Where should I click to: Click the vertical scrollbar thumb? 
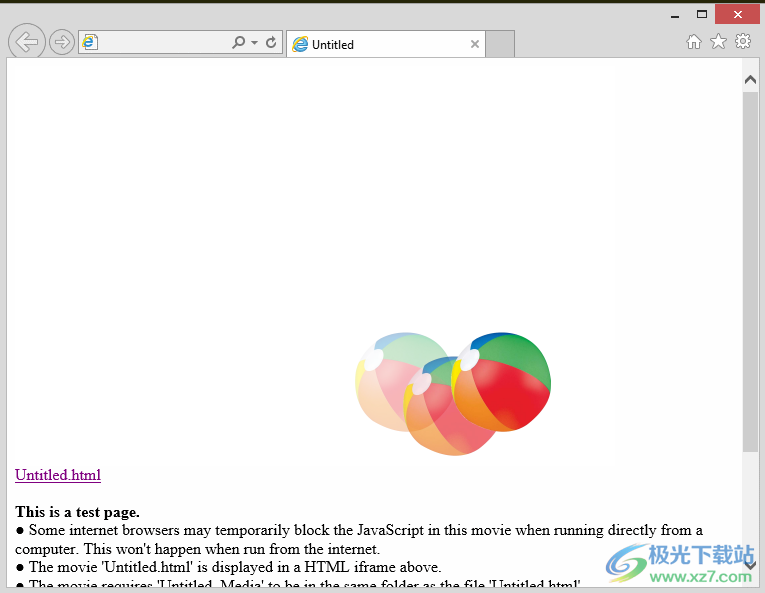750,270
